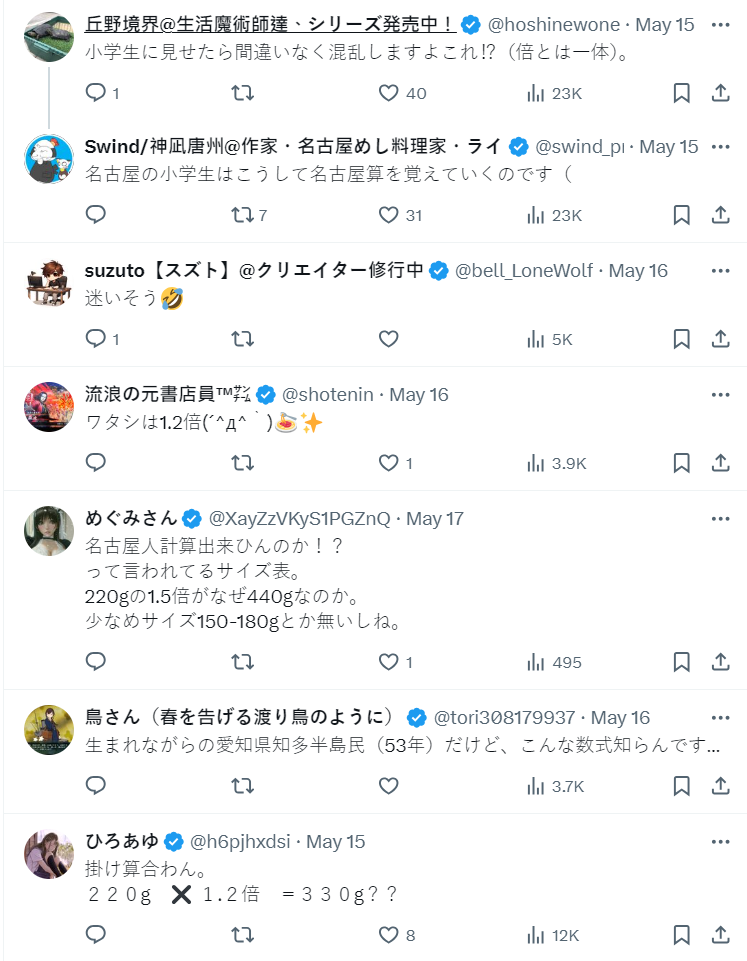Retweet the Swind tweet with 7 reposts
This screenshot has height=961, width=747.
pyautogui.click(x=242, y=215)
